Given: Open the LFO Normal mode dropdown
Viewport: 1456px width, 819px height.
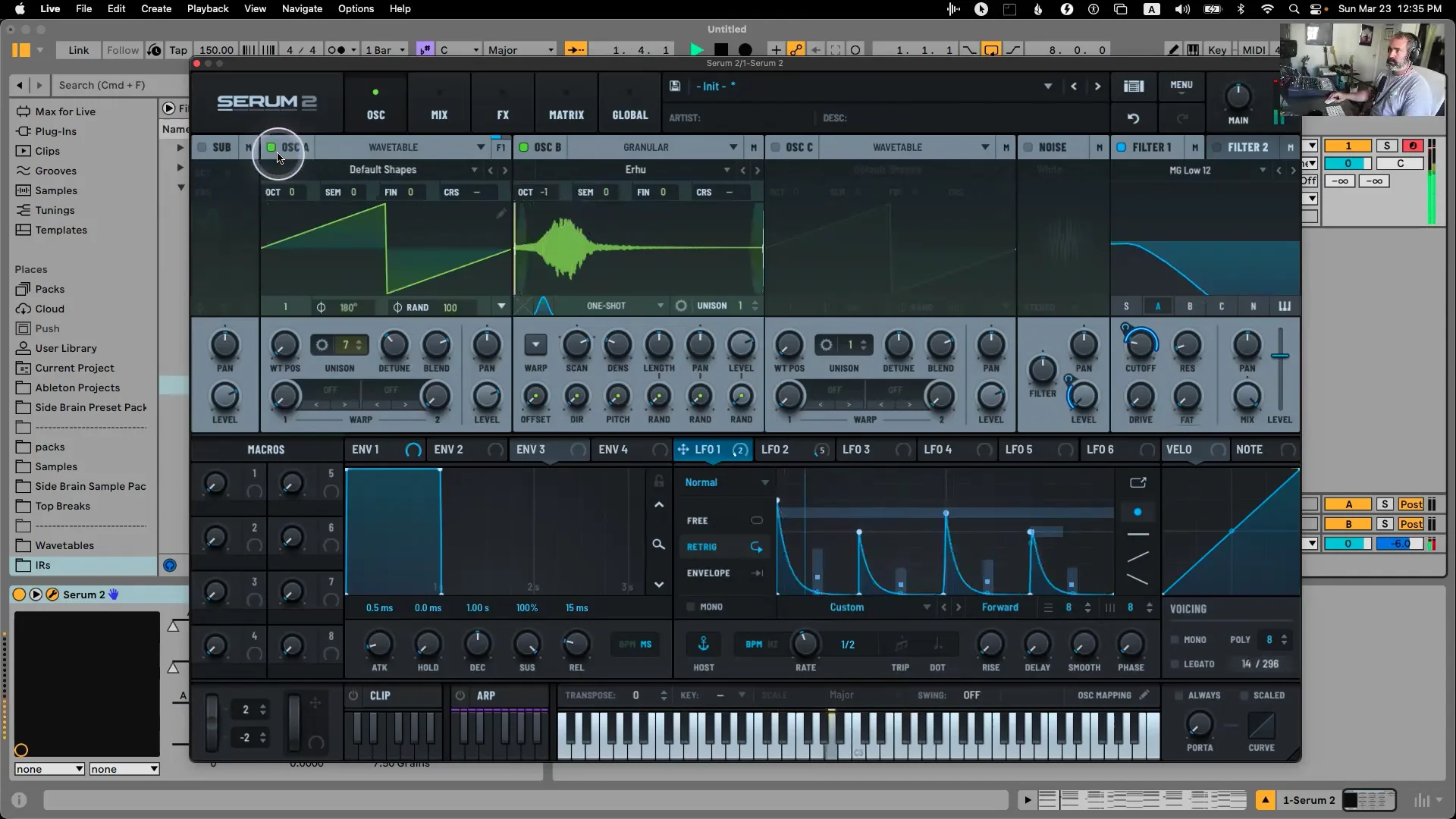Looking at the screenshot, I should point(726,482).
